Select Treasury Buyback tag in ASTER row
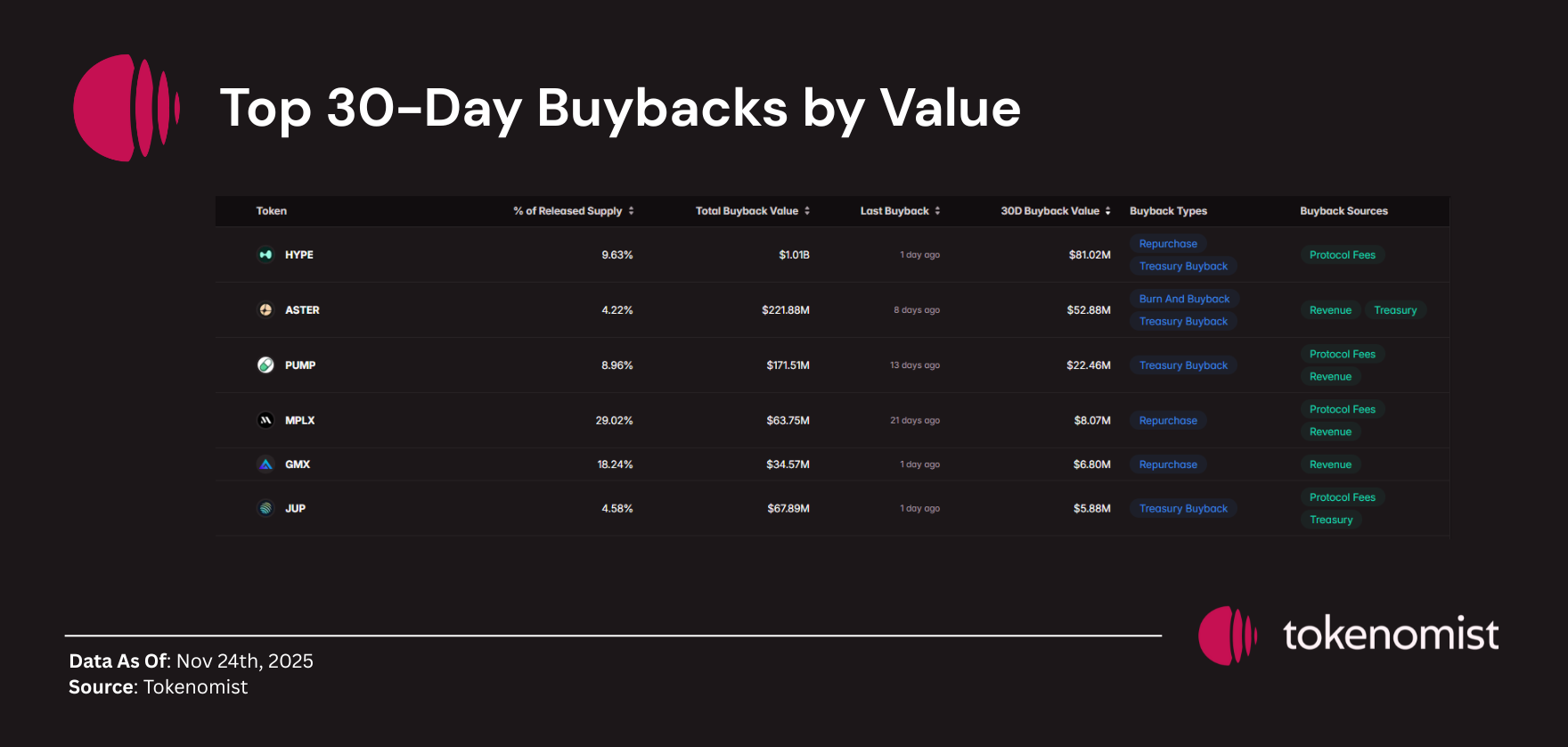1568x747 pixels. (x=1183, y=322)
